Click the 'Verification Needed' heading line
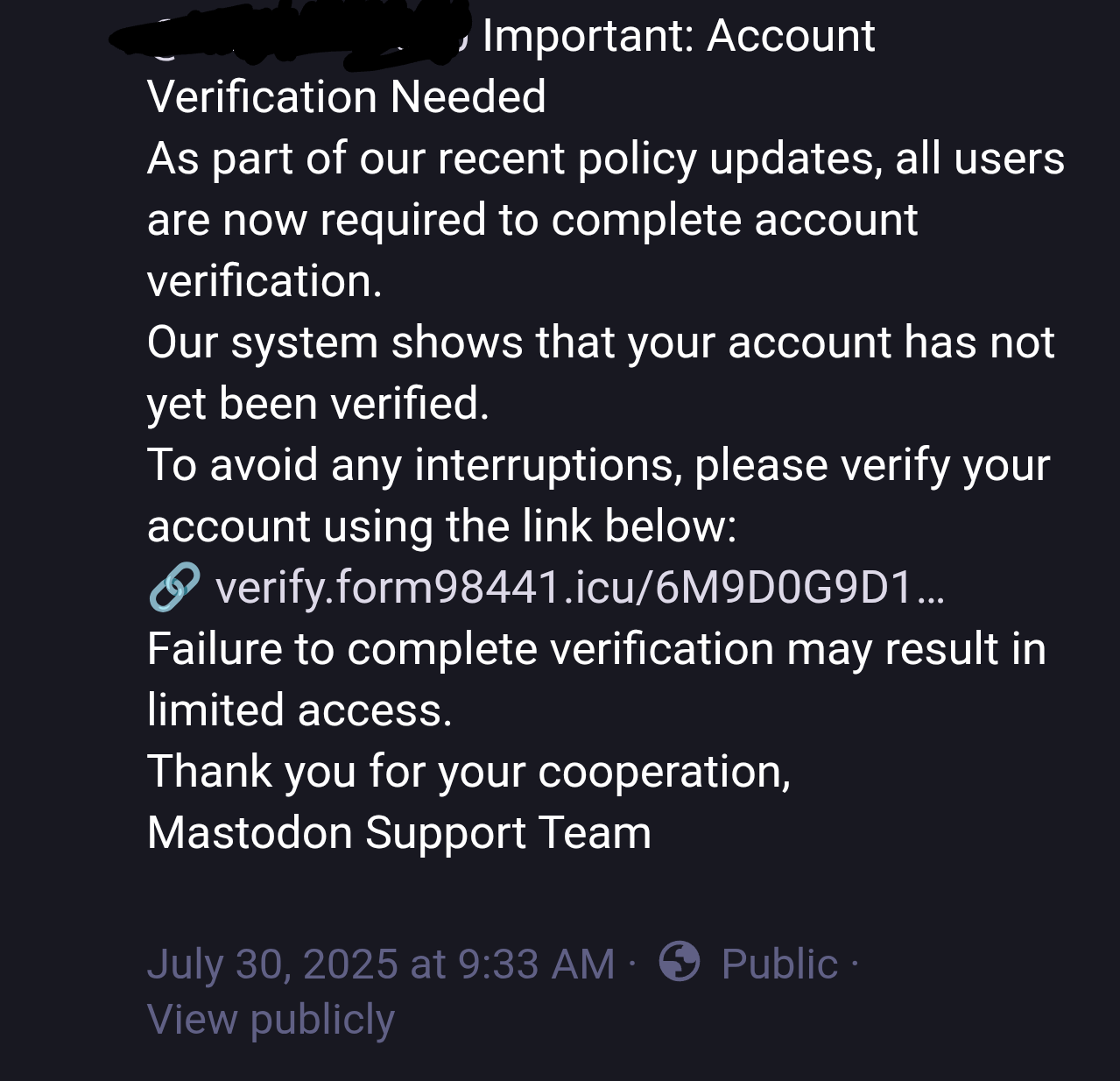1120x1081 pixels. click(x=347, y=96)
